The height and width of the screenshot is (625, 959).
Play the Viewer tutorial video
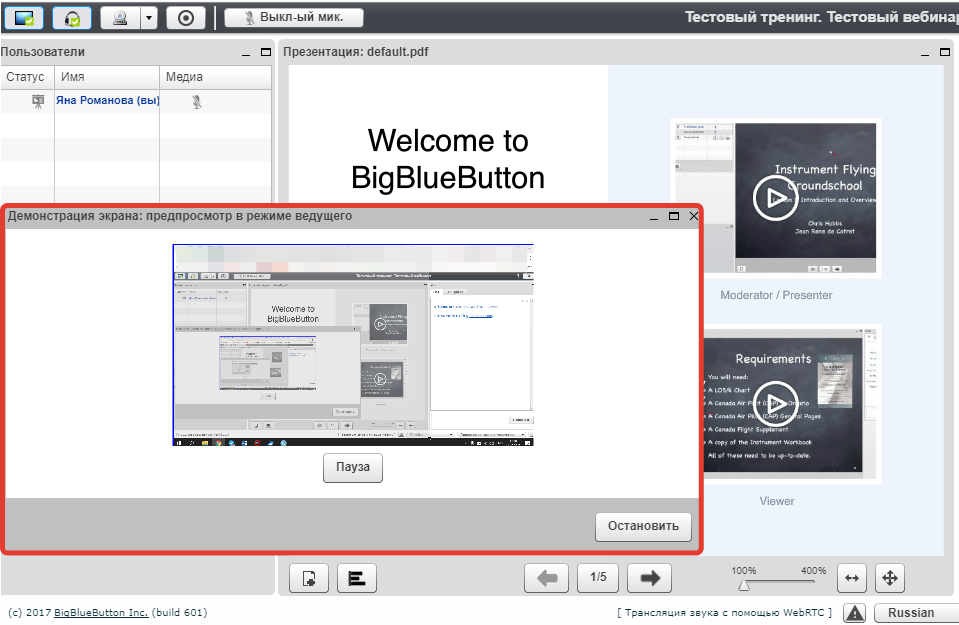click(x=776, y=403)
